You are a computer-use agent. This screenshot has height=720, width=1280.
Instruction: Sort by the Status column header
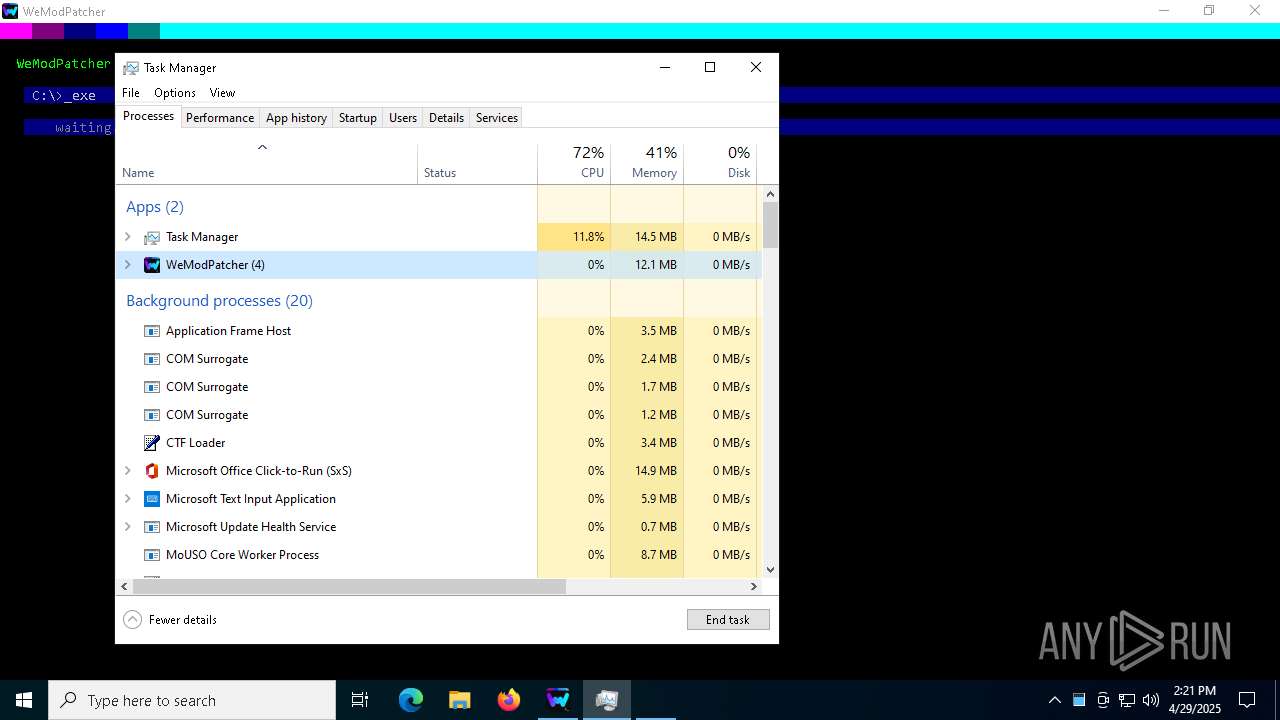pyautogui.click(x=477, y=164)
